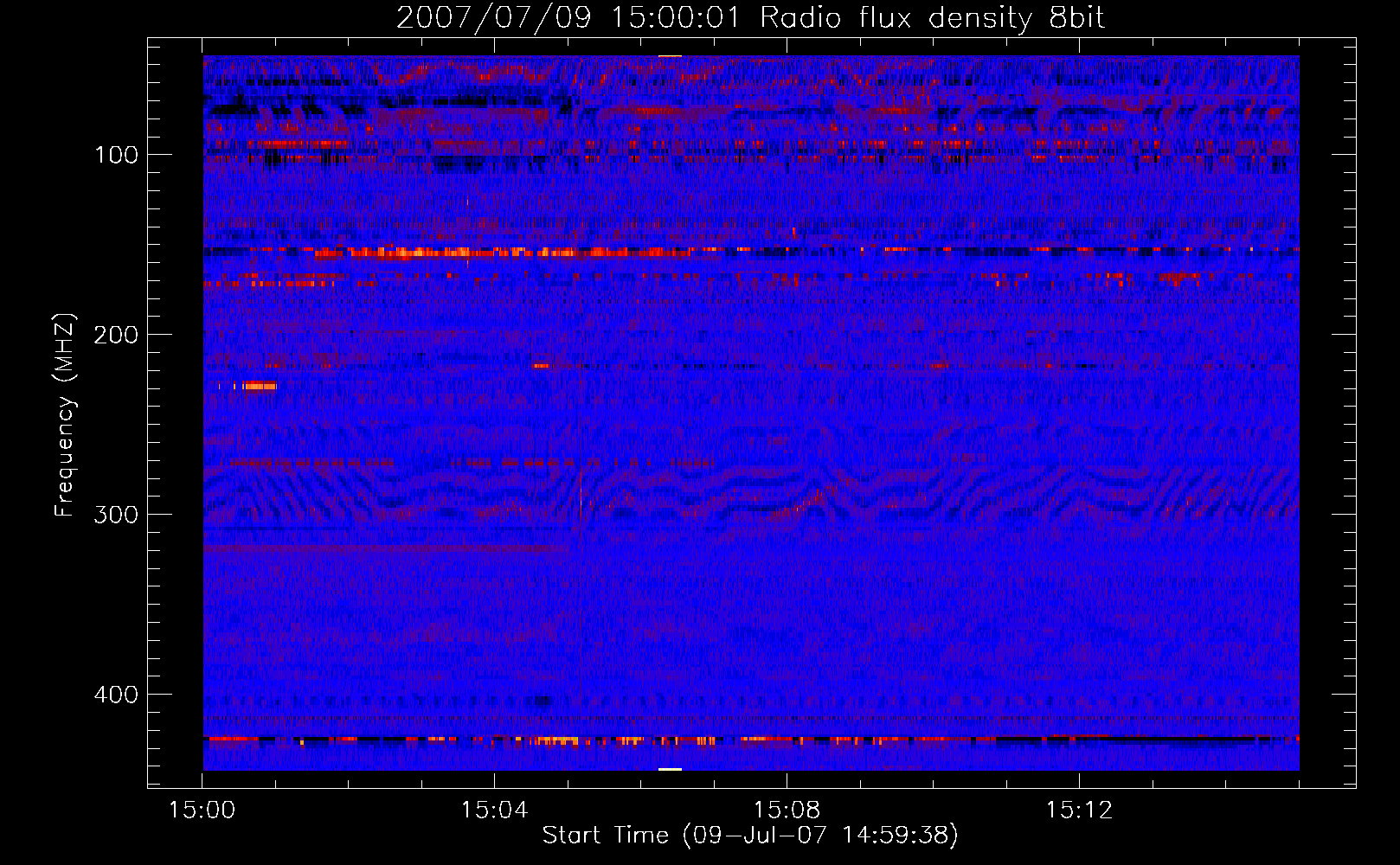The height and width of the screenshot is (865, 1400).
Task: Click the 15:08 time tick label
Action: point(787,811)
